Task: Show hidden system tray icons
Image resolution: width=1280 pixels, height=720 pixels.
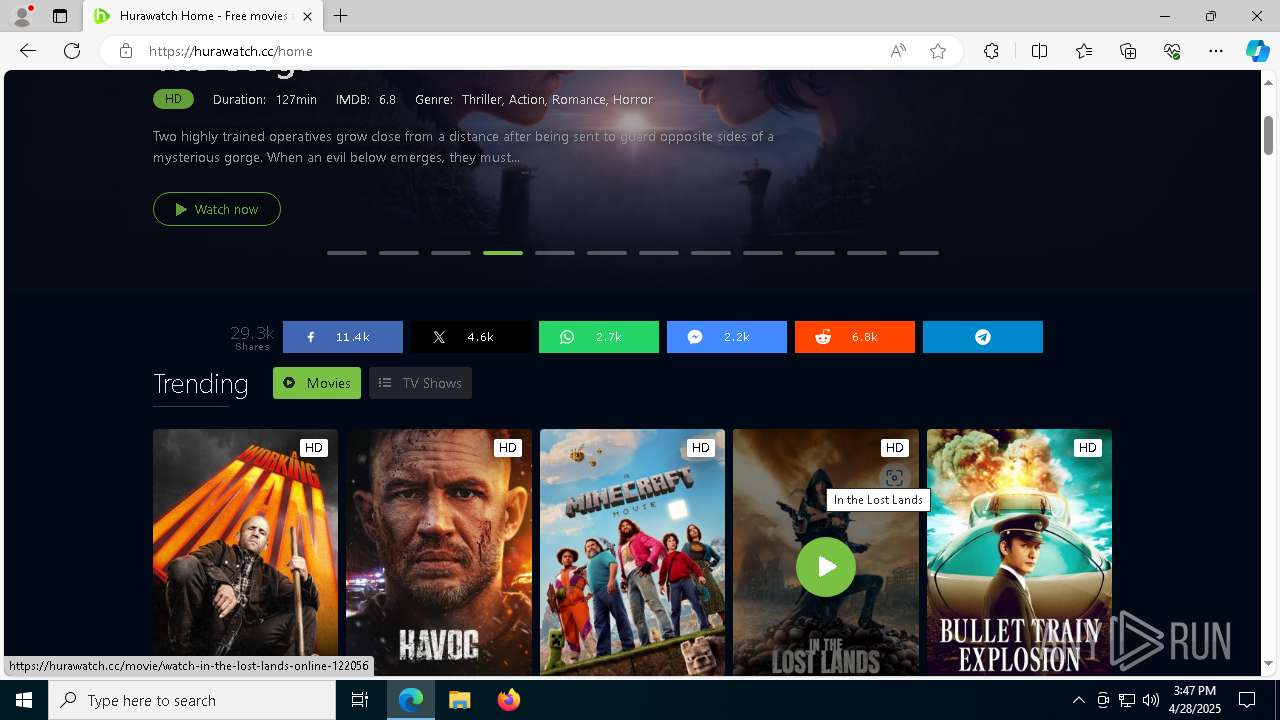Action: coord(1078,700)
